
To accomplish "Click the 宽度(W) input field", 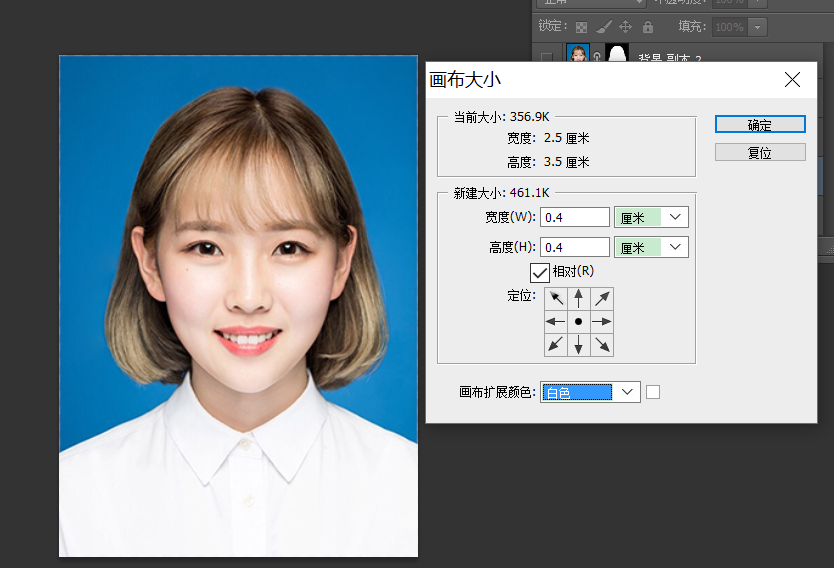I will (575, 217).
